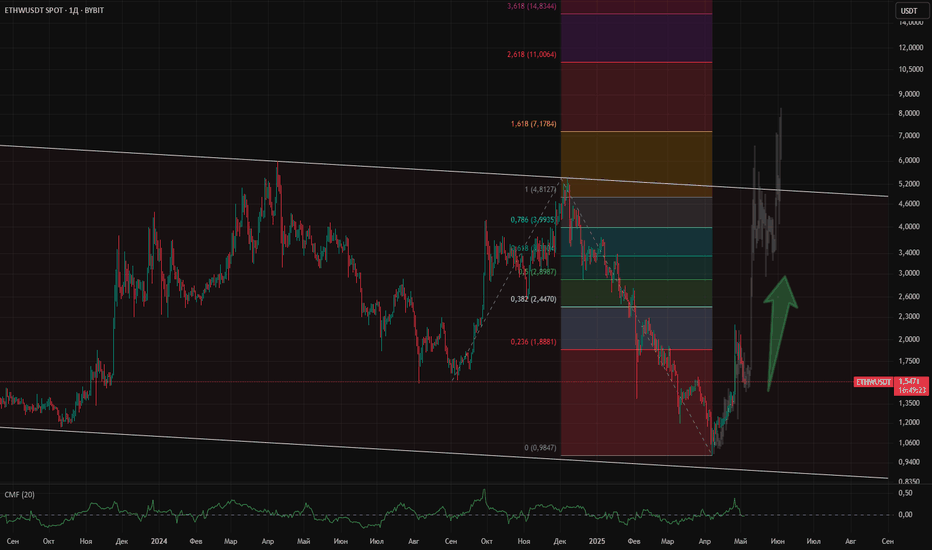Select the lower white channel trendline
The height and width of the screenshot is (550, 932).
[x=443, y=452]
